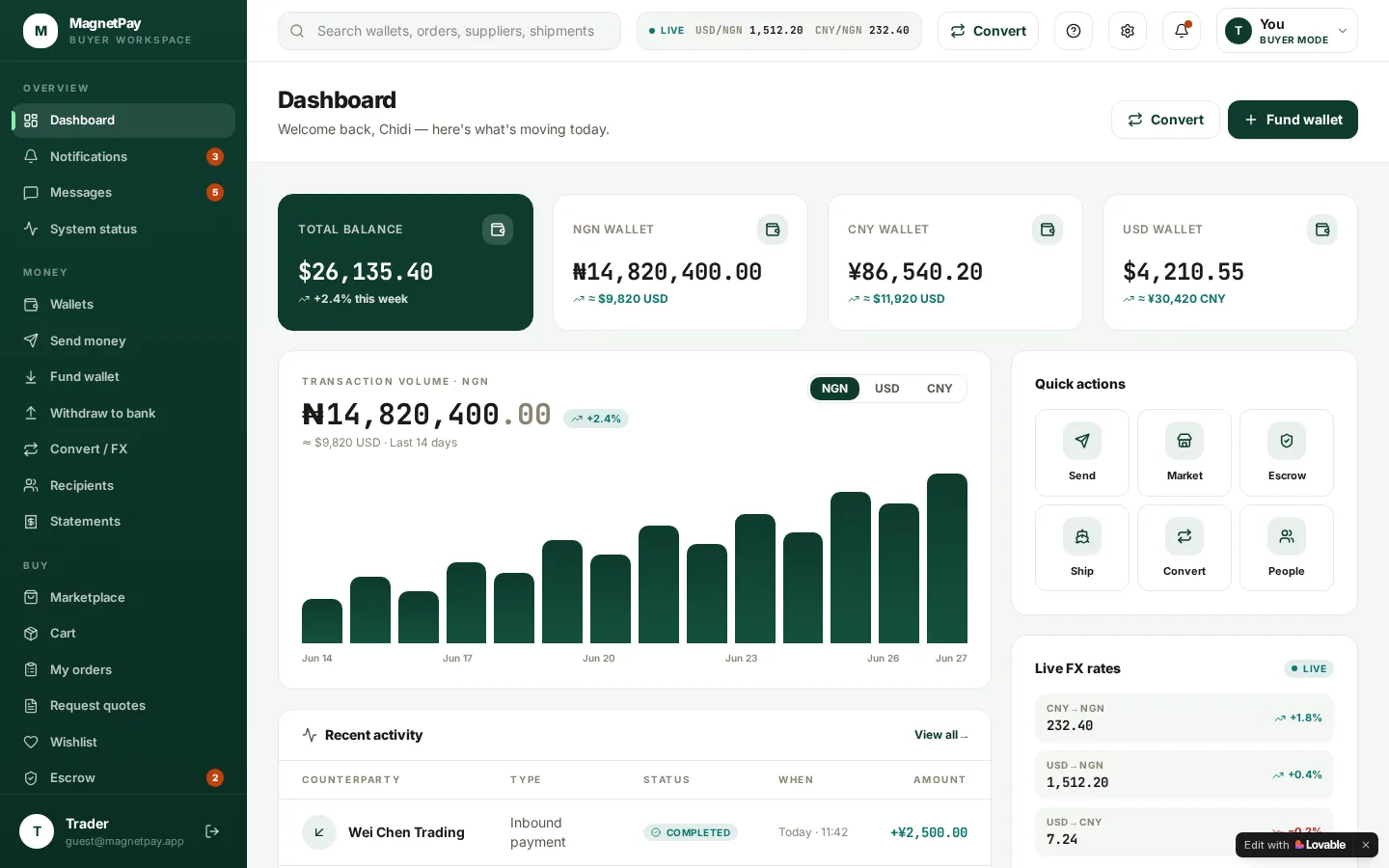
Task: Click the +2.4% volume change badge
Action: click(596, 419)
